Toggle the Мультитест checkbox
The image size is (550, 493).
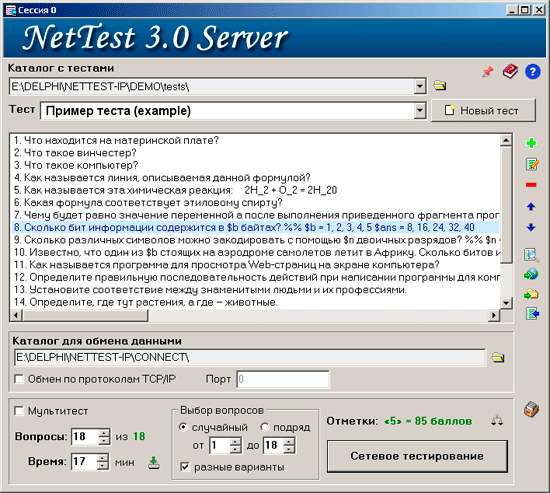[x=19, y=411]
